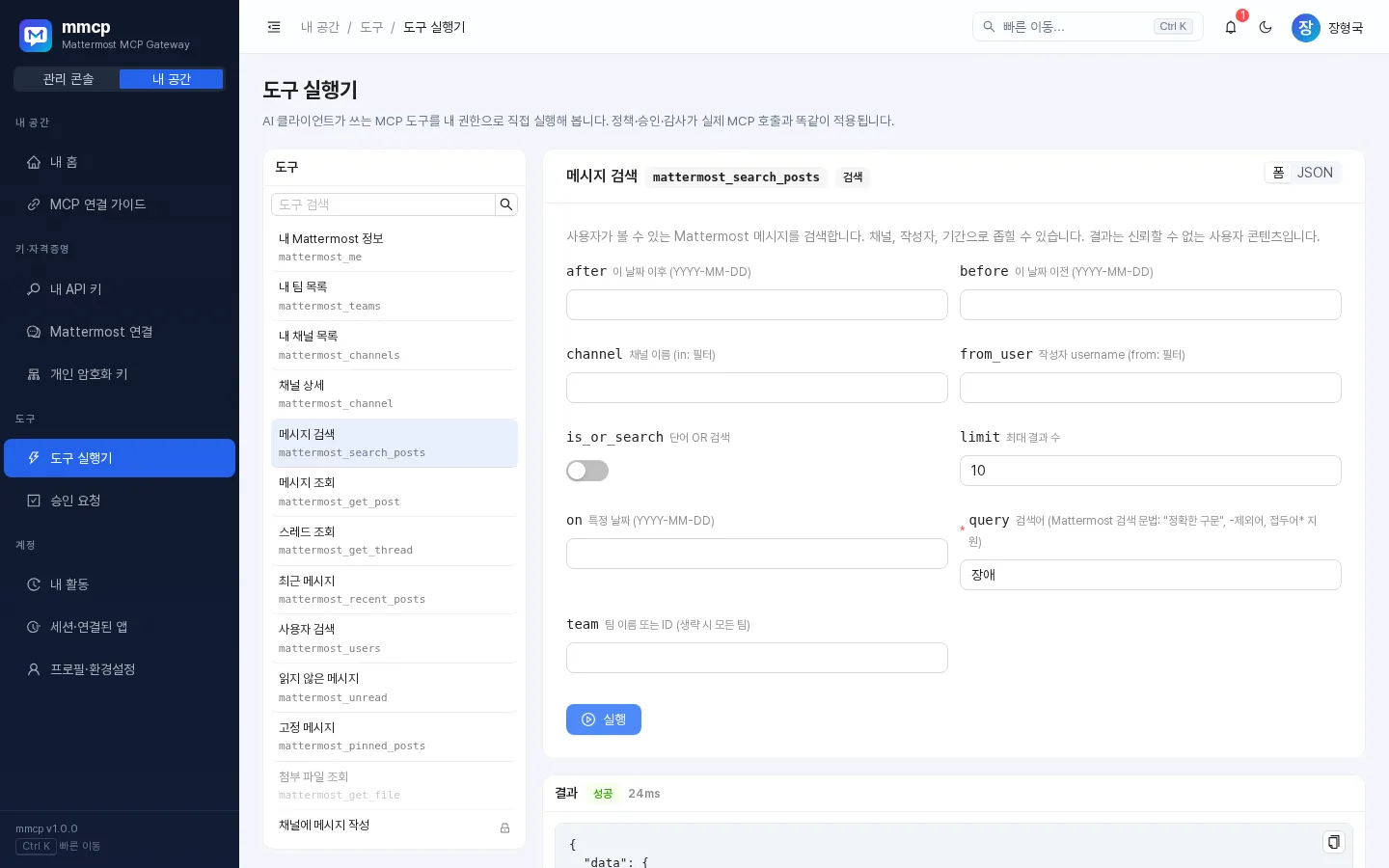Select 첨부 파일 조회 tool

[395, 785]
